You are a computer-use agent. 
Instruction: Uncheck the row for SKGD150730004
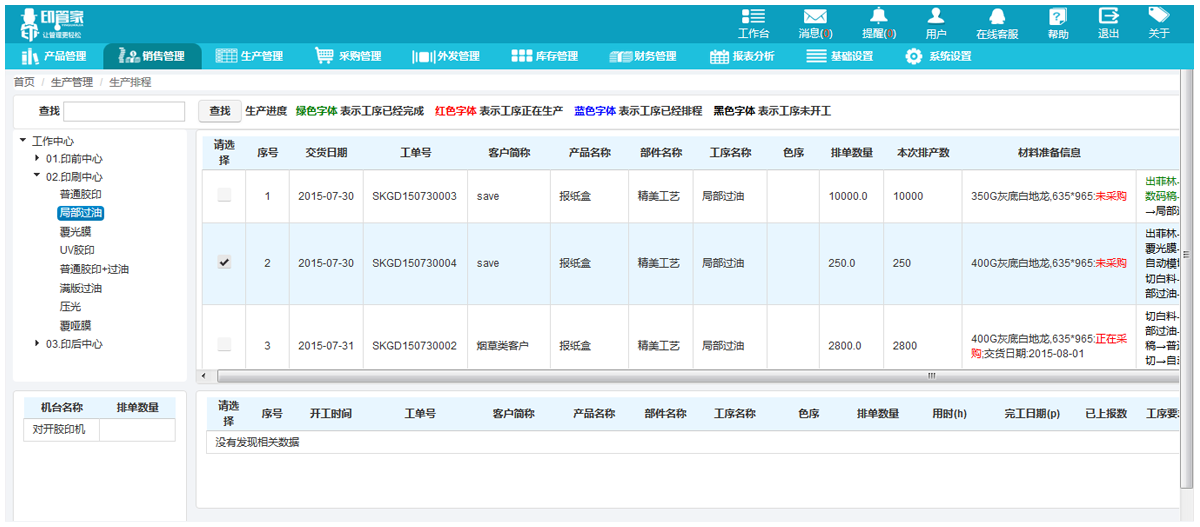click(224, 263)
